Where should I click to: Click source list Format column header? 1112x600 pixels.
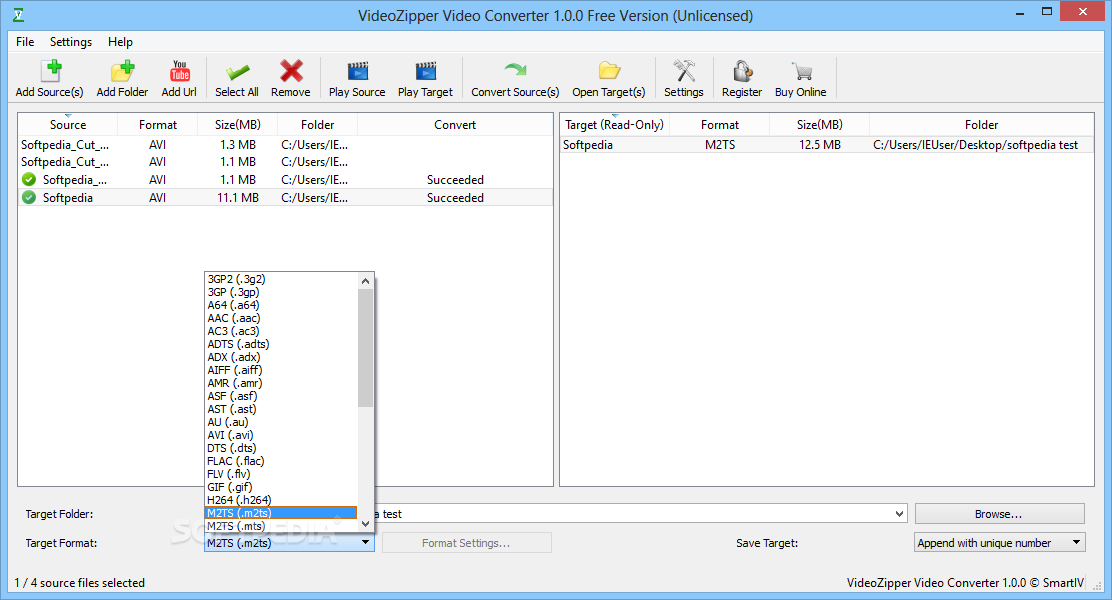157,124
